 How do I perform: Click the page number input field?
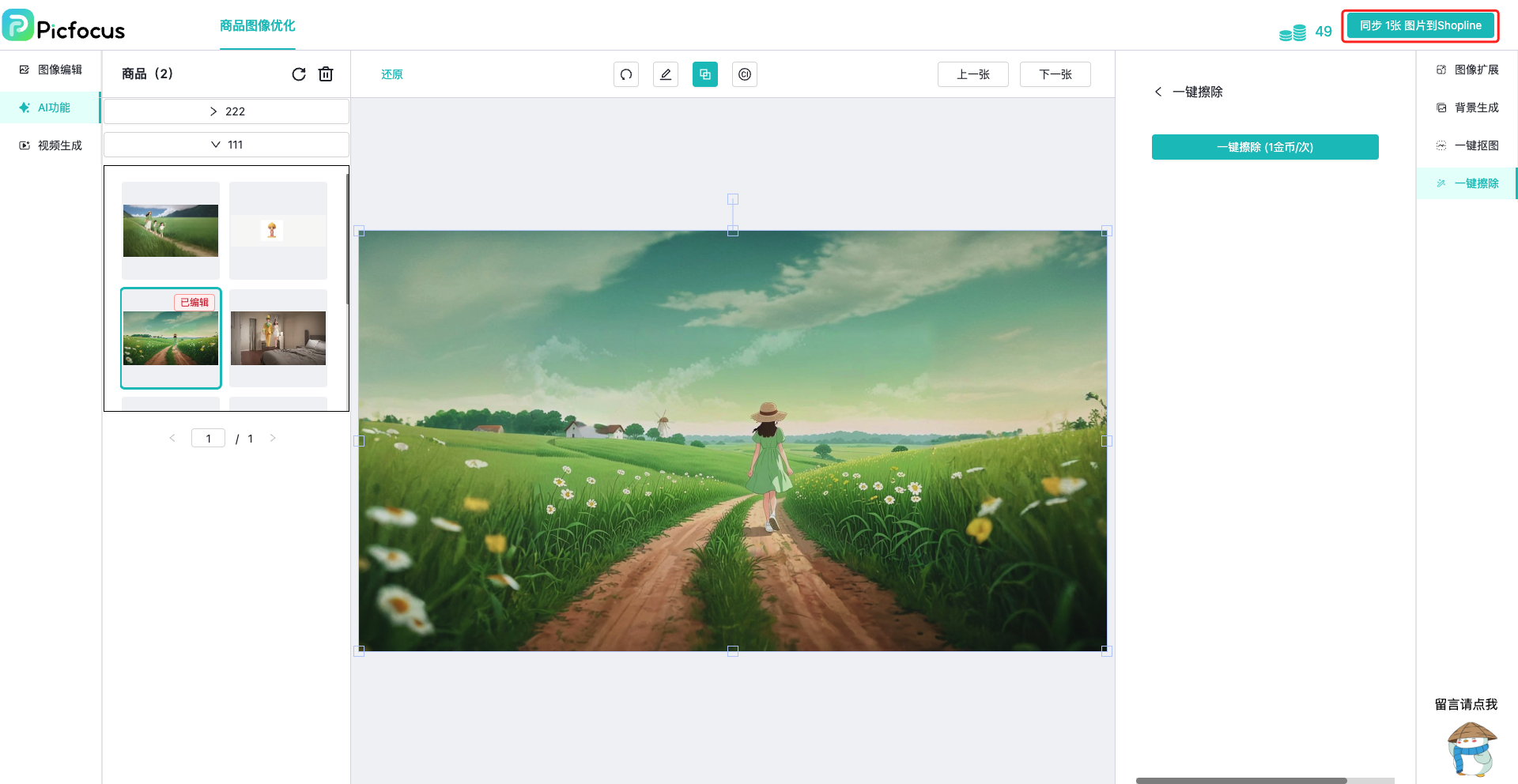pyautogui.click(x=209, y=438)
